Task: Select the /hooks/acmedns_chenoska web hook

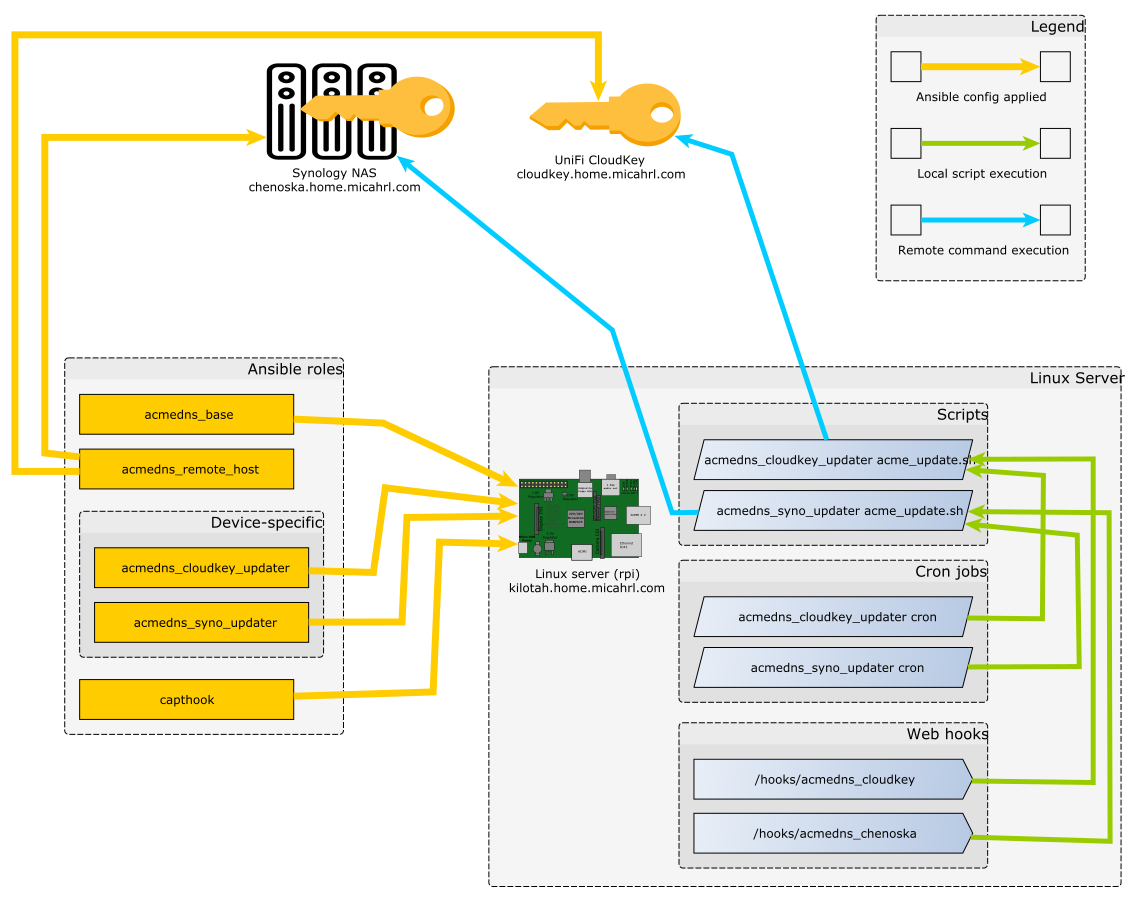Action: coord(832,833)
